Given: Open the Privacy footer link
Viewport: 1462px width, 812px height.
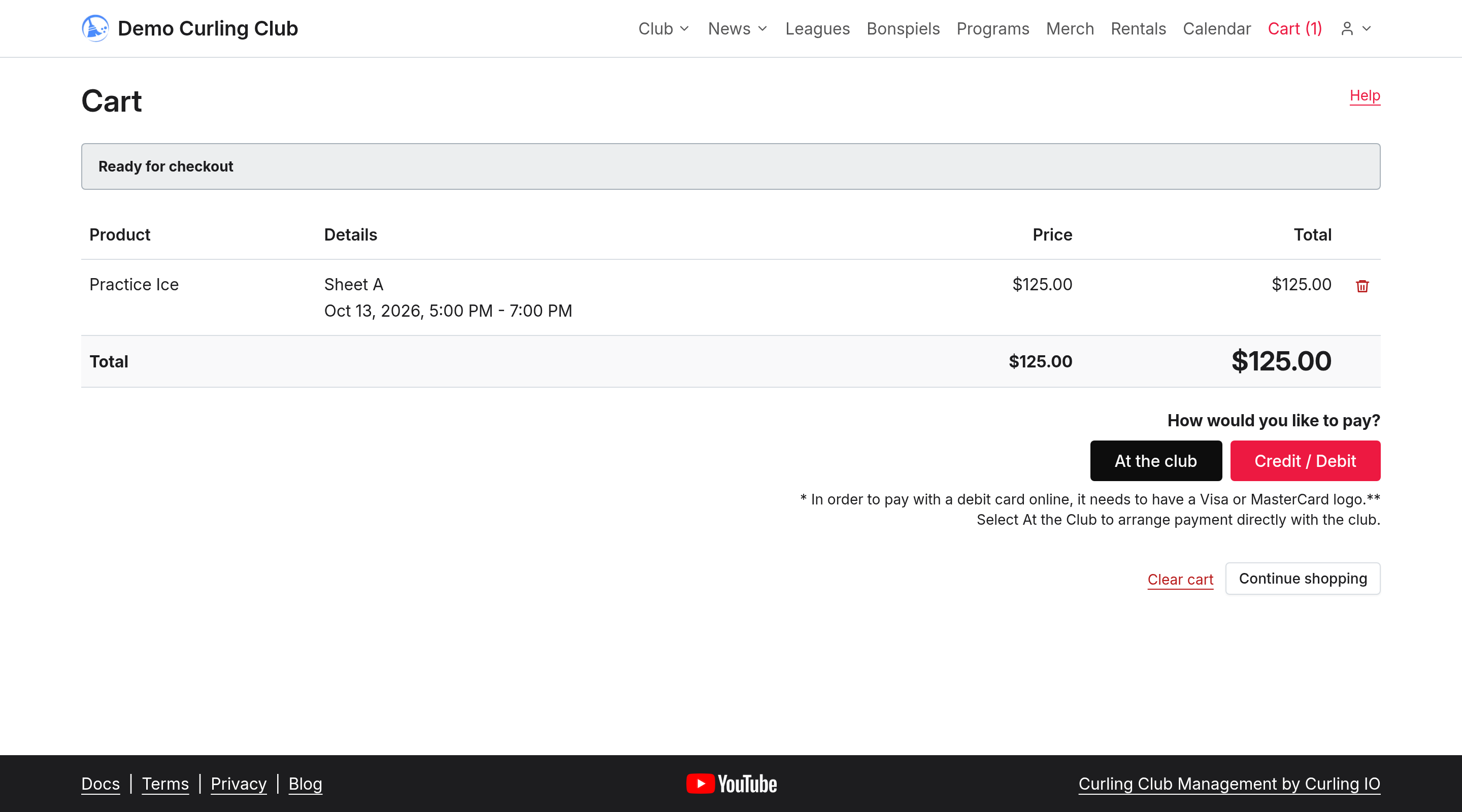Looking at the screenshot, I should tap(239, 784).
